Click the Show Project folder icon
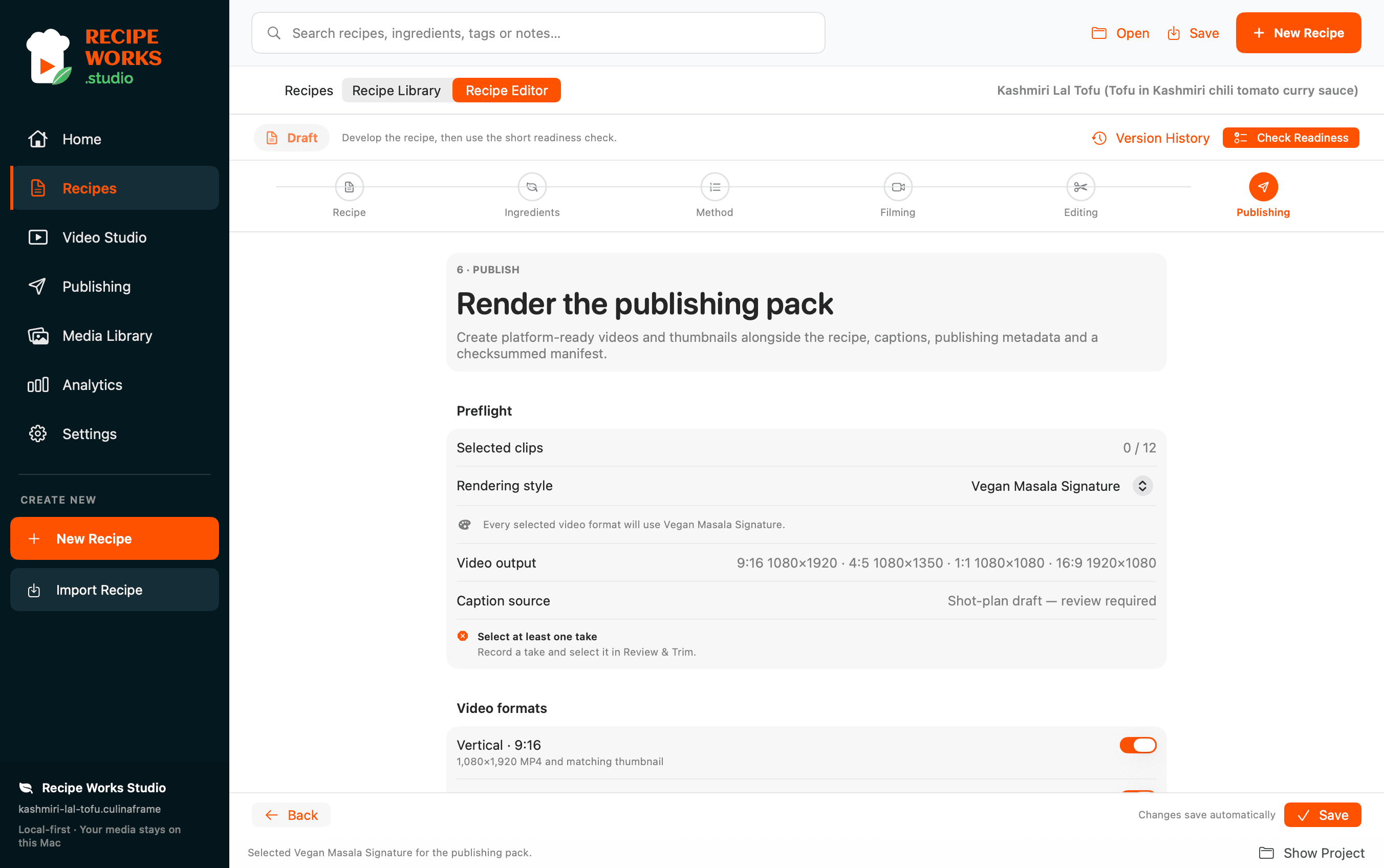Screen dimensions: 1384x868 tap(1266, 853)
